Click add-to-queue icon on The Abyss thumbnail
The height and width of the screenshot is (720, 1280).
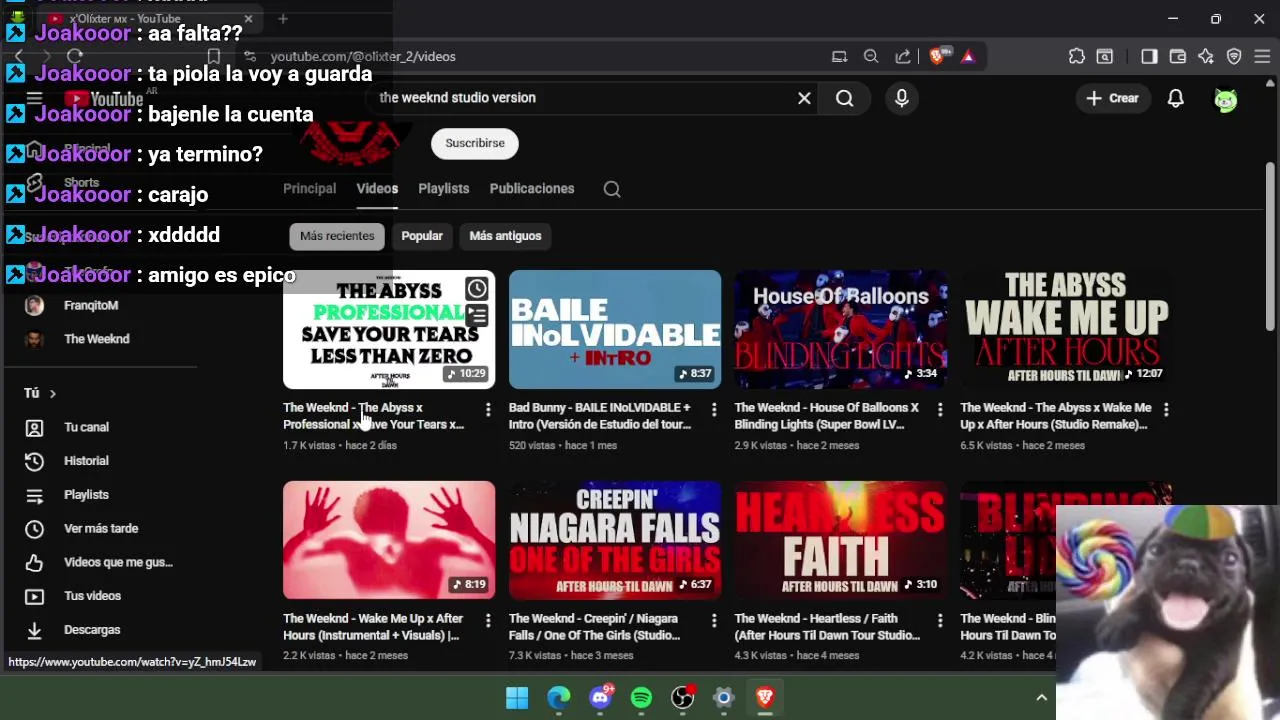[477, 317]
